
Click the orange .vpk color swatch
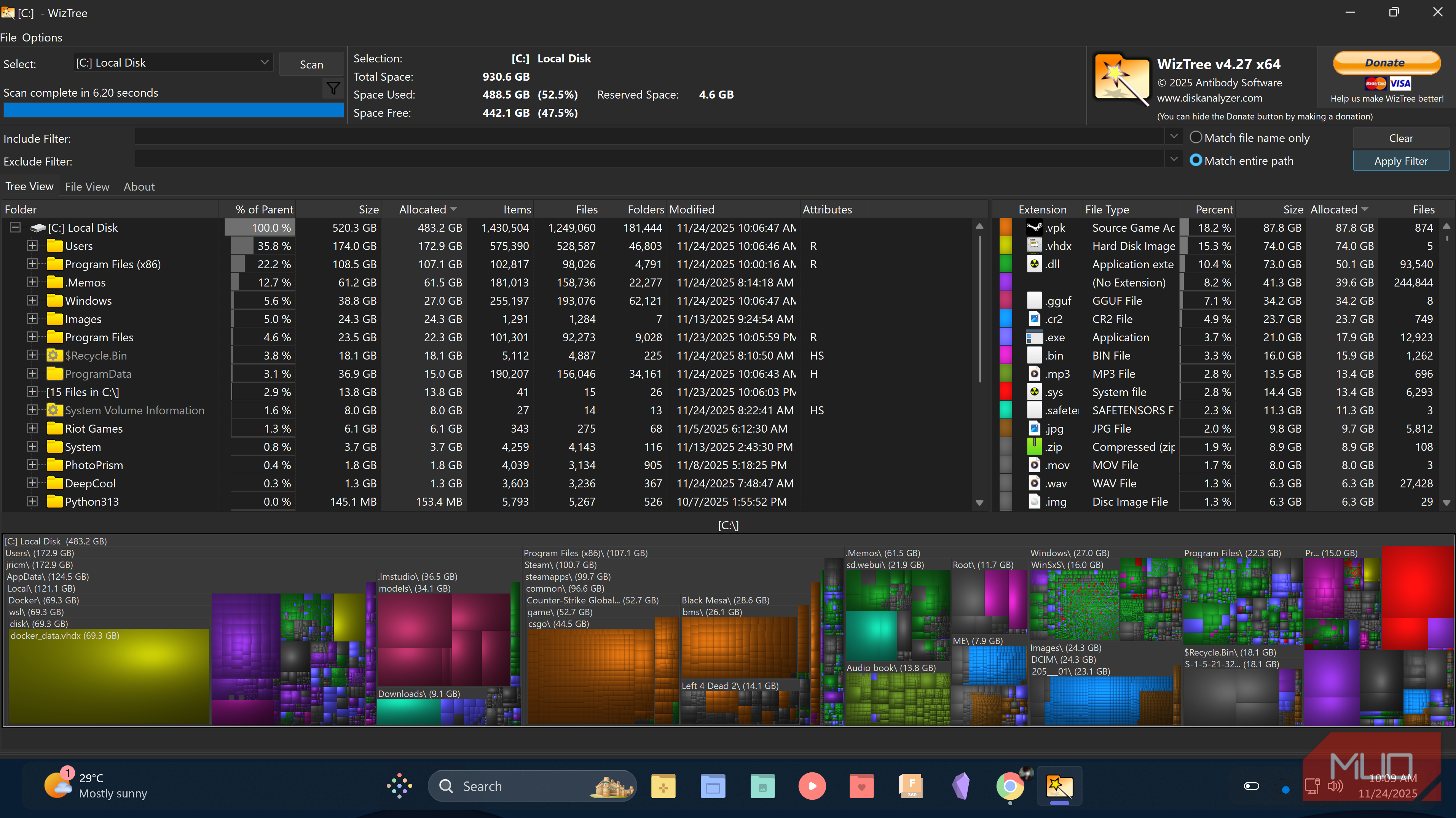coord(1006,228)
